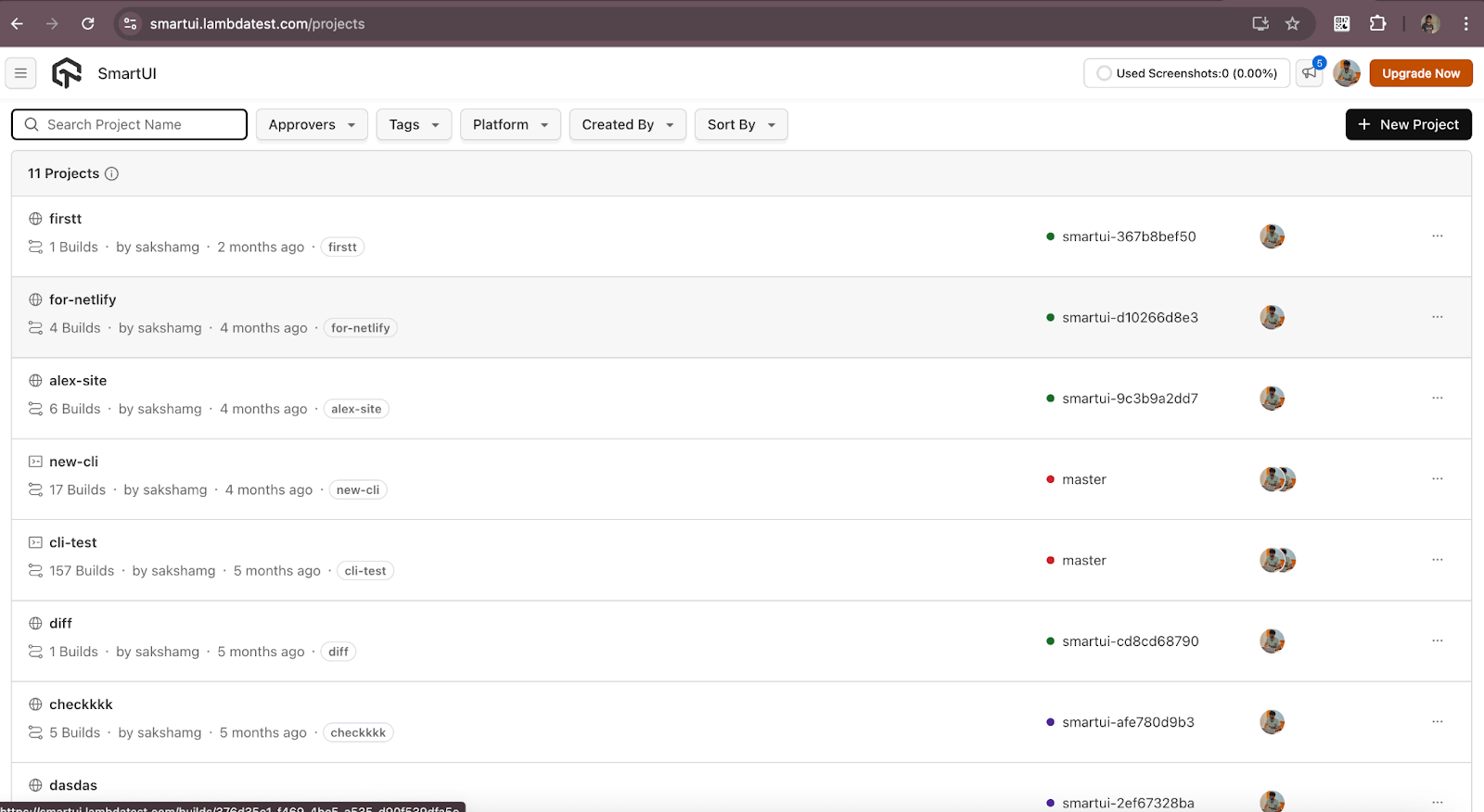Screen dimensions: 1484x812
Task: Open the cli-test project
Action: 72,542
